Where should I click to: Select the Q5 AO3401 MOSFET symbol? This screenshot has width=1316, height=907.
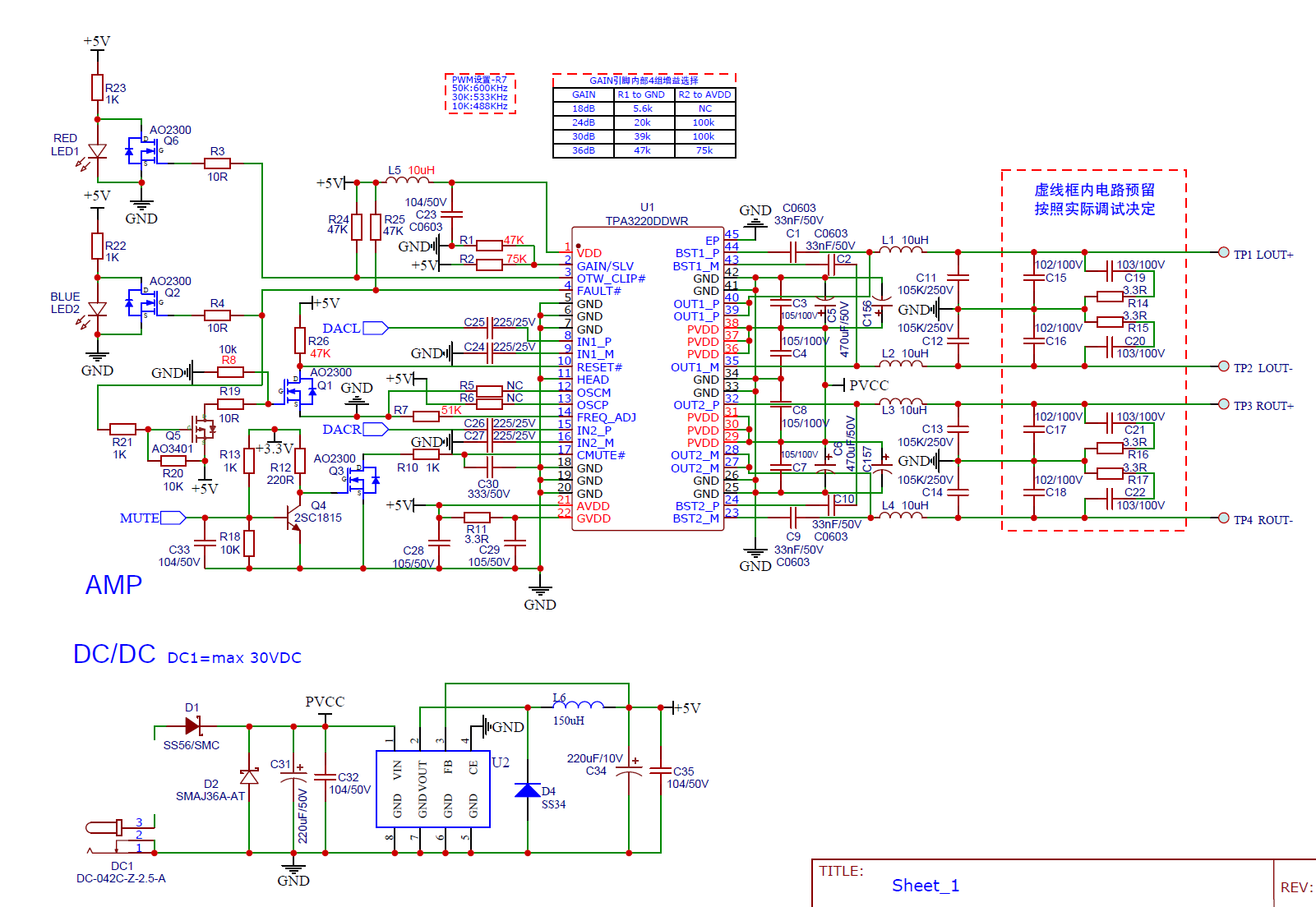tap(201, 428)
